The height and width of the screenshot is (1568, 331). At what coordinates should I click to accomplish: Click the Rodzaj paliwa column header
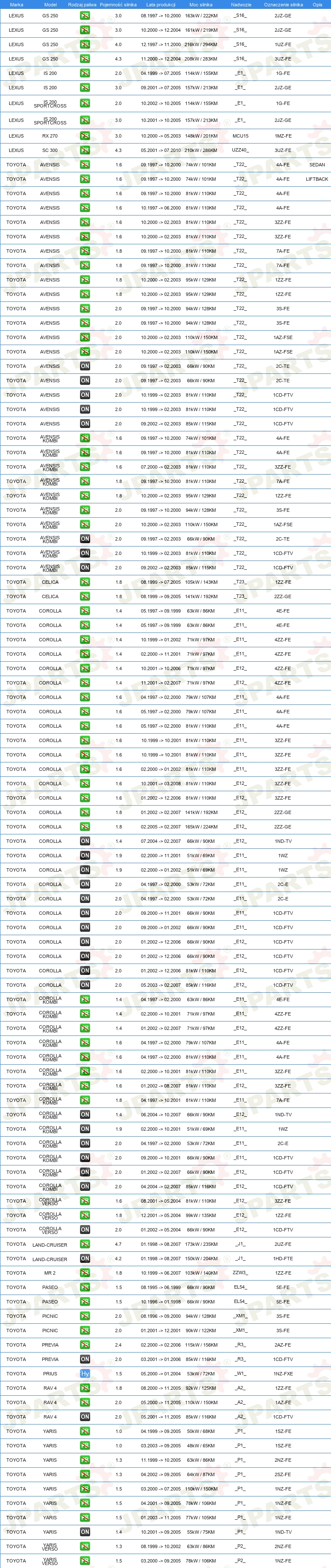(82, 4)
